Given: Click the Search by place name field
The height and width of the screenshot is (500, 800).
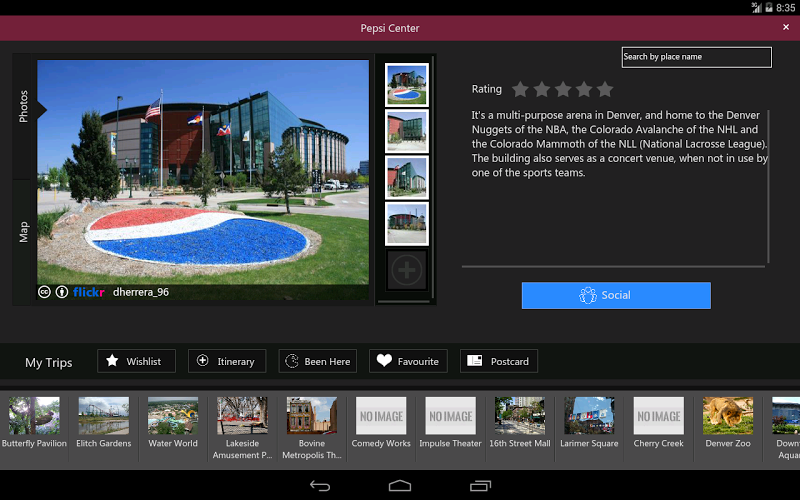Looking at the screenshot, I should (696, 57).
